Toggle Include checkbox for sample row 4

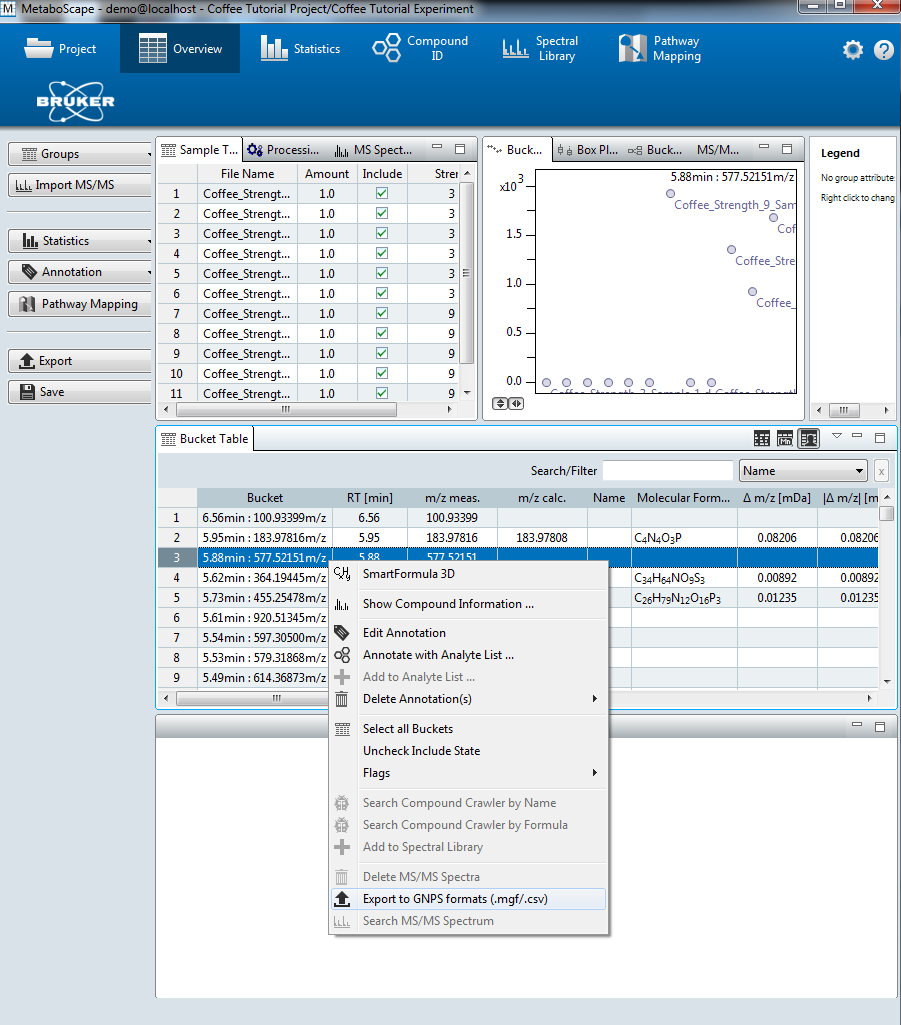point(382,253)
